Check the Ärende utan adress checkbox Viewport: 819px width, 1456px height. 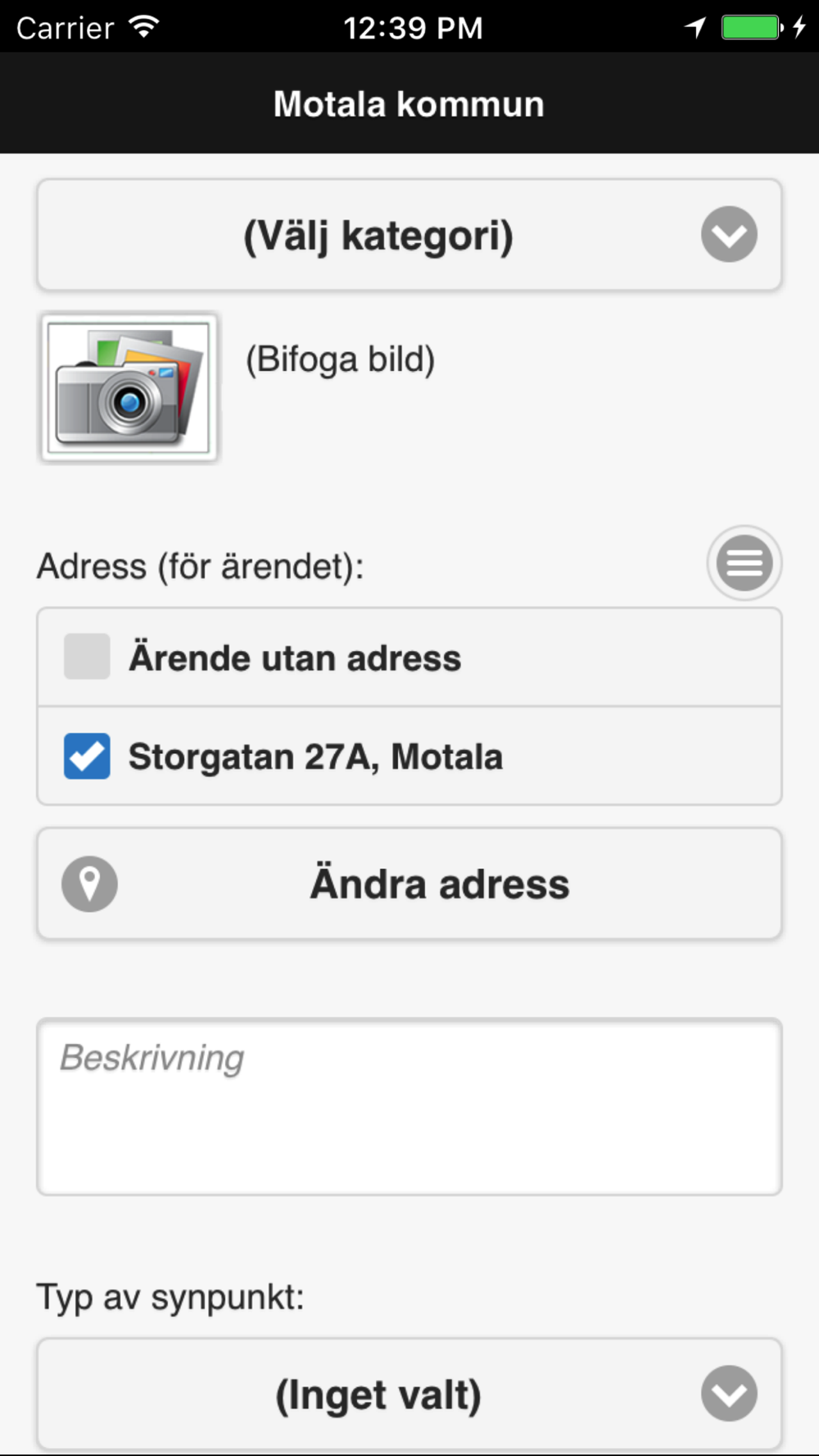[87, 656]
